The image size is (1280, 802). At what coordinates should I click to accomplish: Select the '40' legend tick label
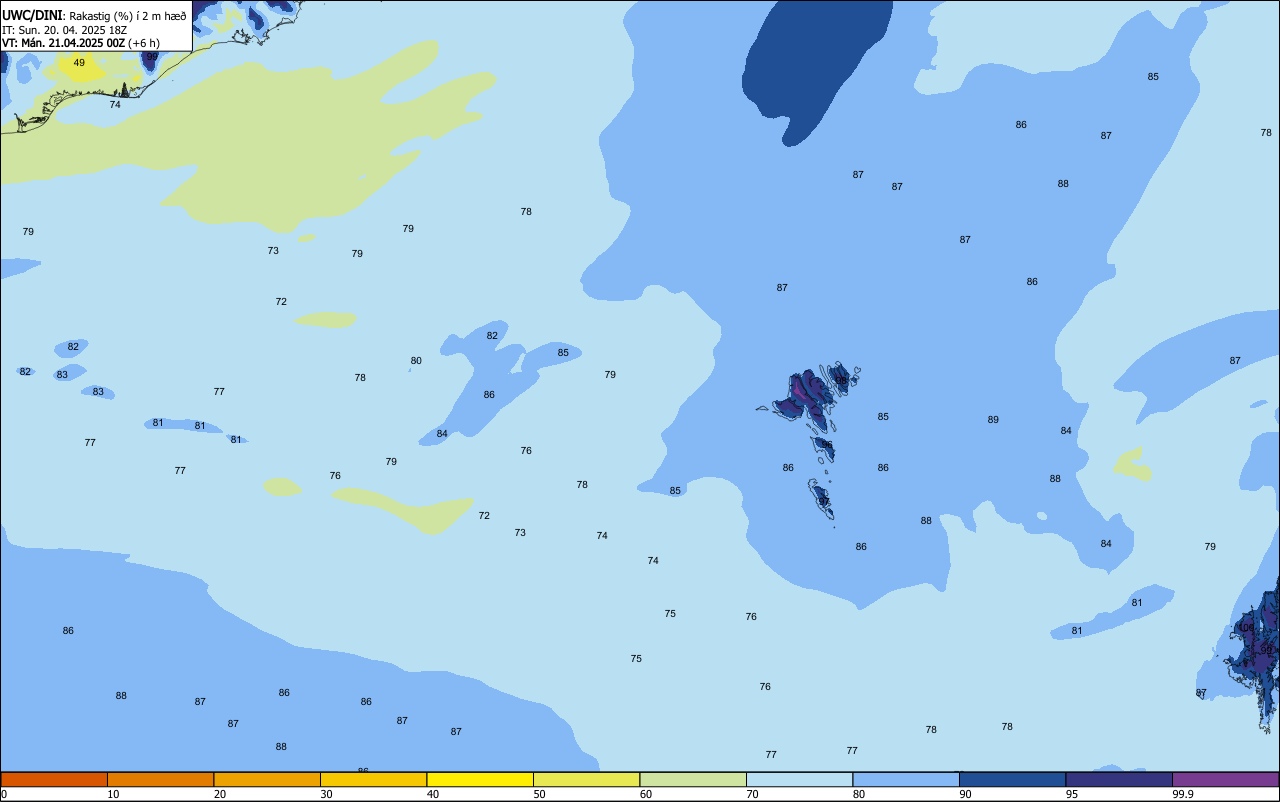433,794
